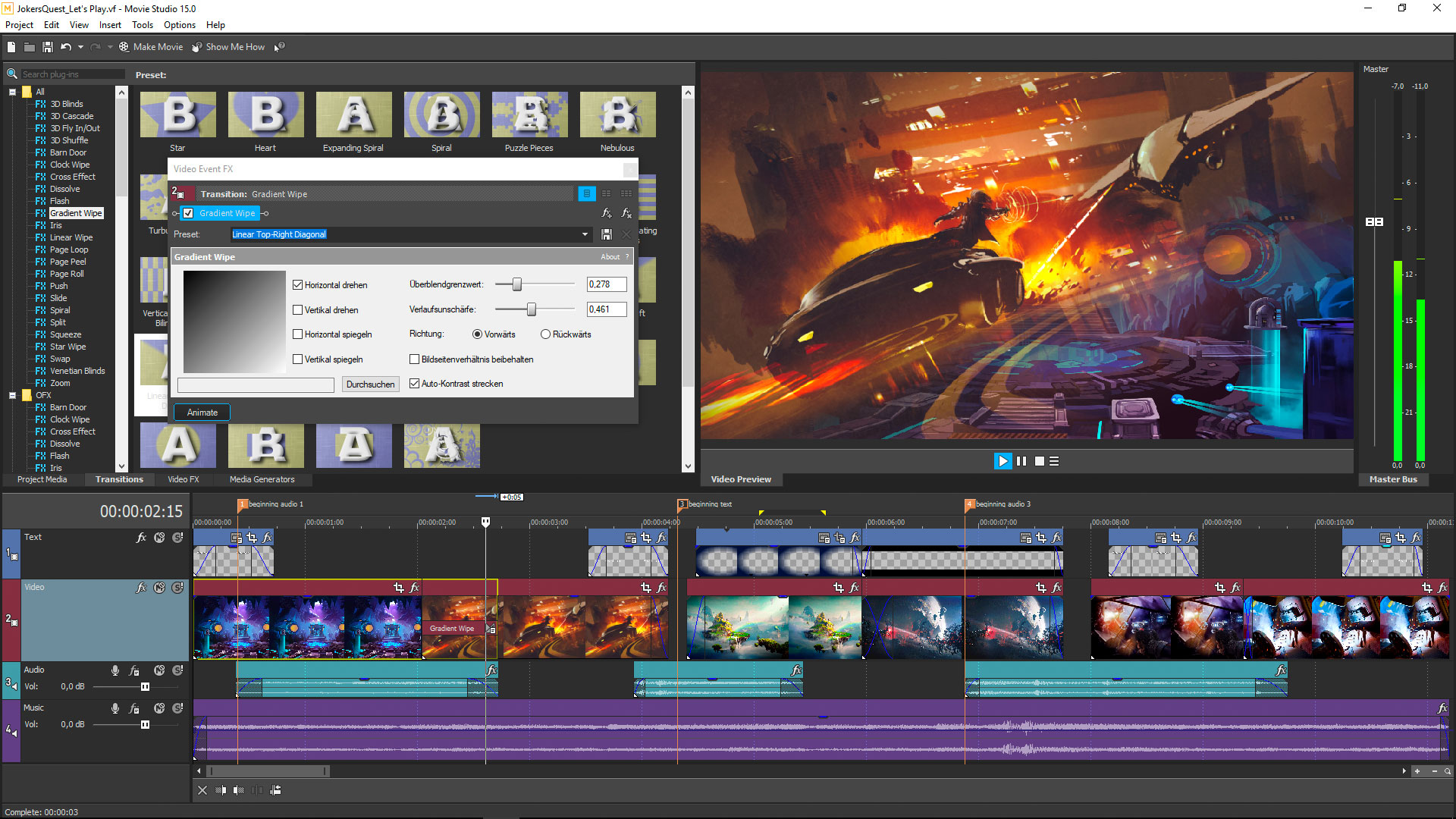The image size is (1456, 819).
Task: Click the Durchsuchen button
Action: (370, 384)
